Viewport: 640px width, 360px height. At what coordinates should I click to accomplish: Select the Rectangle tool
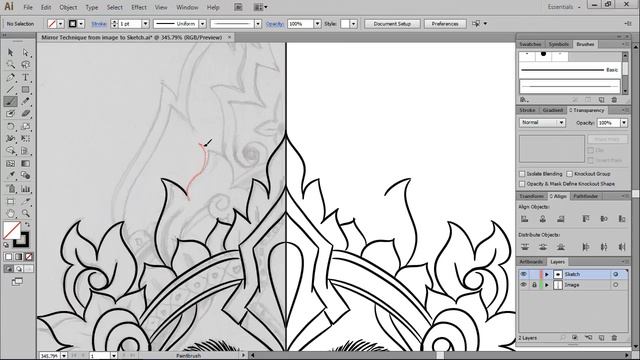pyautogui.click(x=25, y=89)
